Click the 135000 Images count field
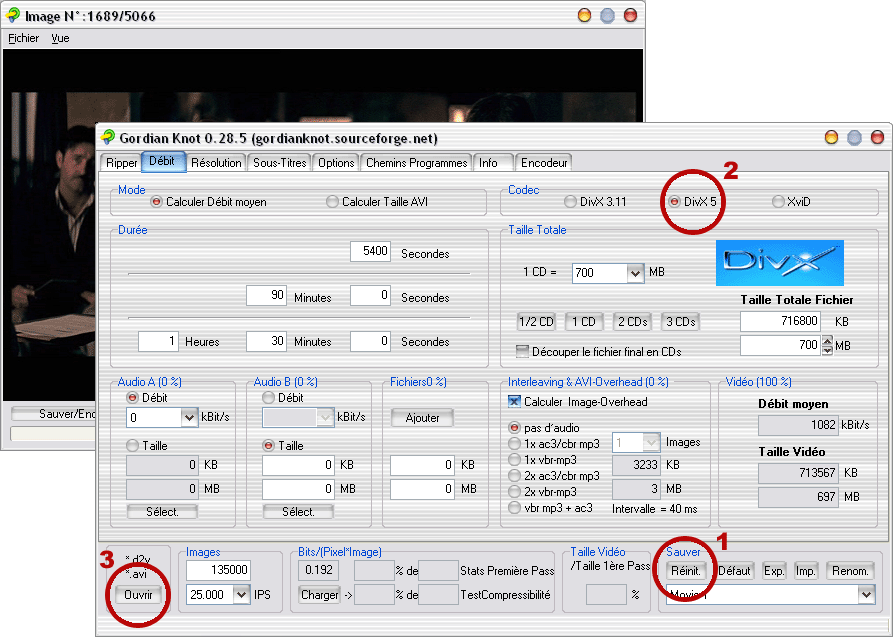The width and height of the screenshot is (893, 637). (218, 570)
